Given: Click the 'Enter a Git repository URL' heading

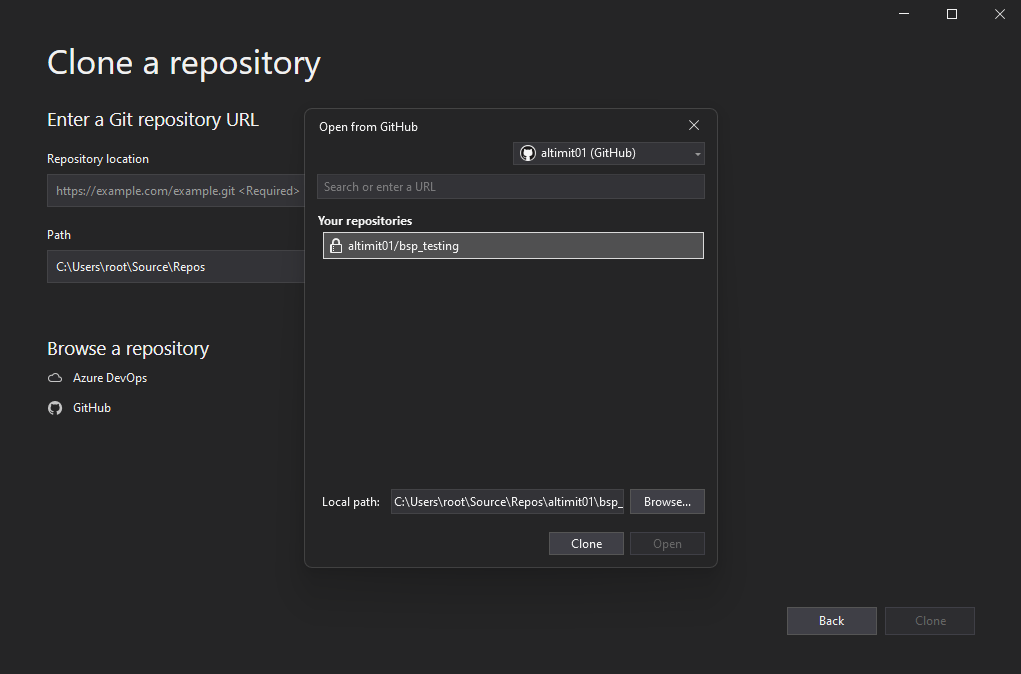Looking at the screenshot, I should tap(153, 120).
